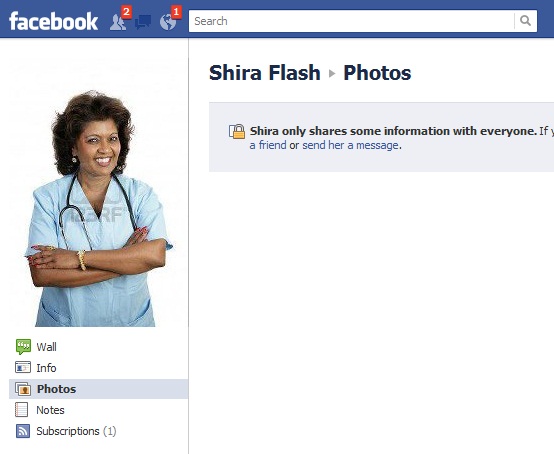Click the Wall speech bubble icon
The height and width of the screenshot is (454, 554).
(x=23, y=347)
